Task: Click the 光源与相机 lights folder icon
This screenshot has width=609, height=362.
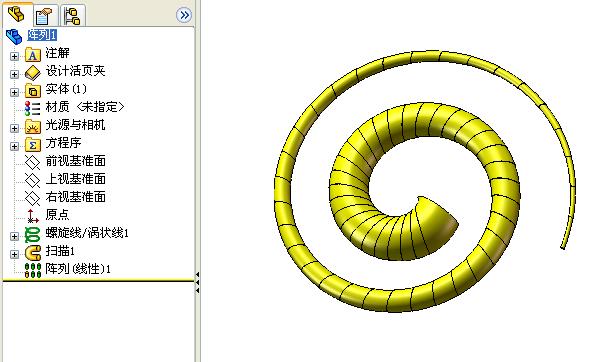Action: pos(33,127)
